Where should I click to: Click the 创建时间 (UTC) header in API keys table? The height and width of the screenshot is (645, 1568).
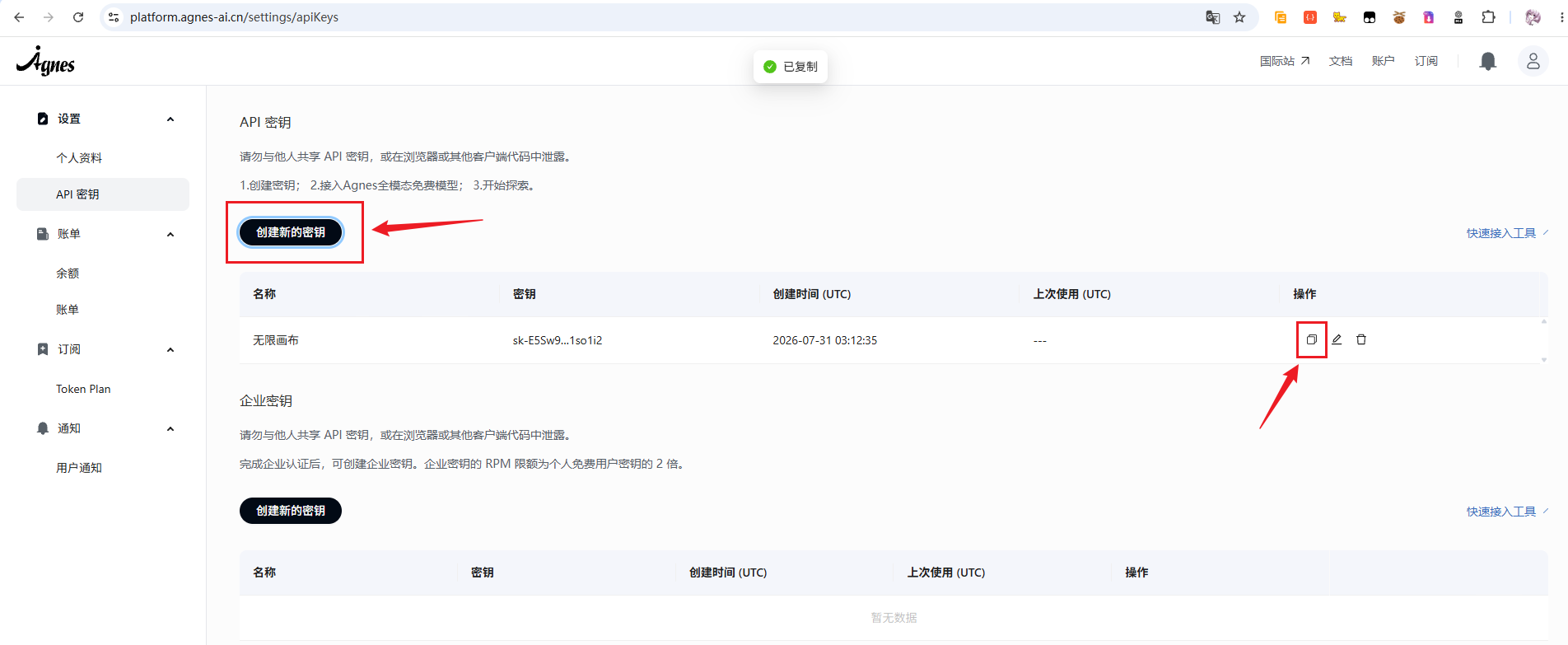coord(812,294)
